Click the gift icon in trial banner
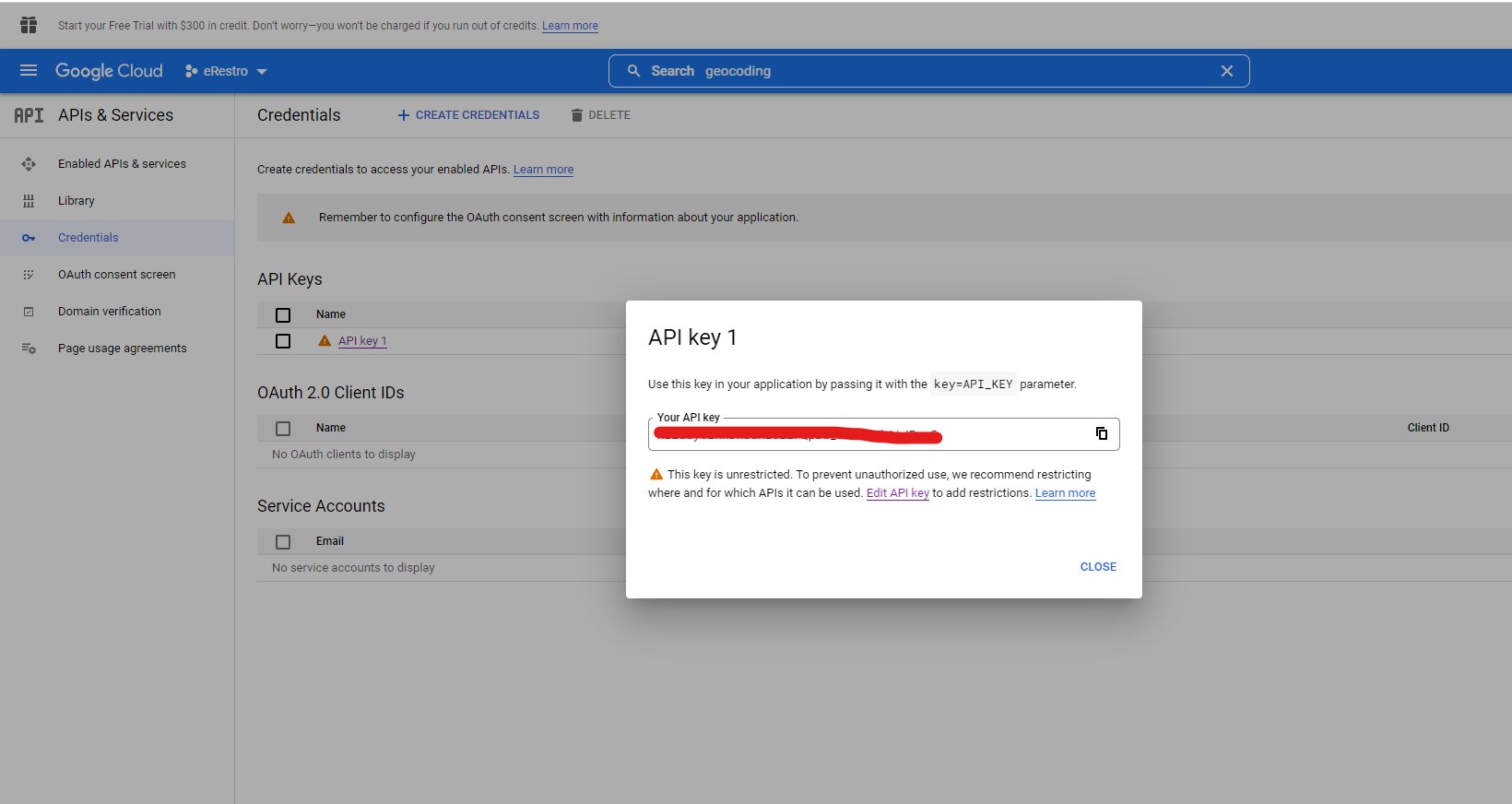Viewport: 1512px width, 804px height. pyautogui.click(x=29, y=25)
